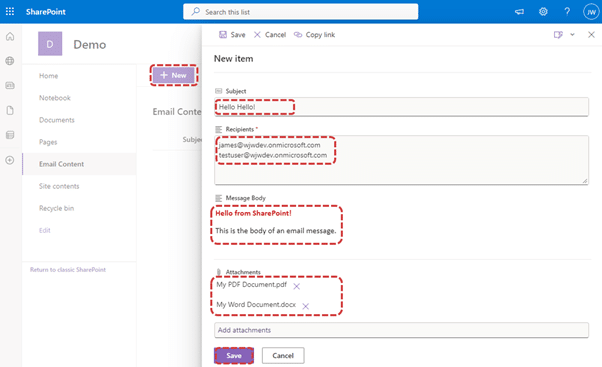602x367 pixels.
Task: Click Copy link in the command bar
Action: (314, 35)
